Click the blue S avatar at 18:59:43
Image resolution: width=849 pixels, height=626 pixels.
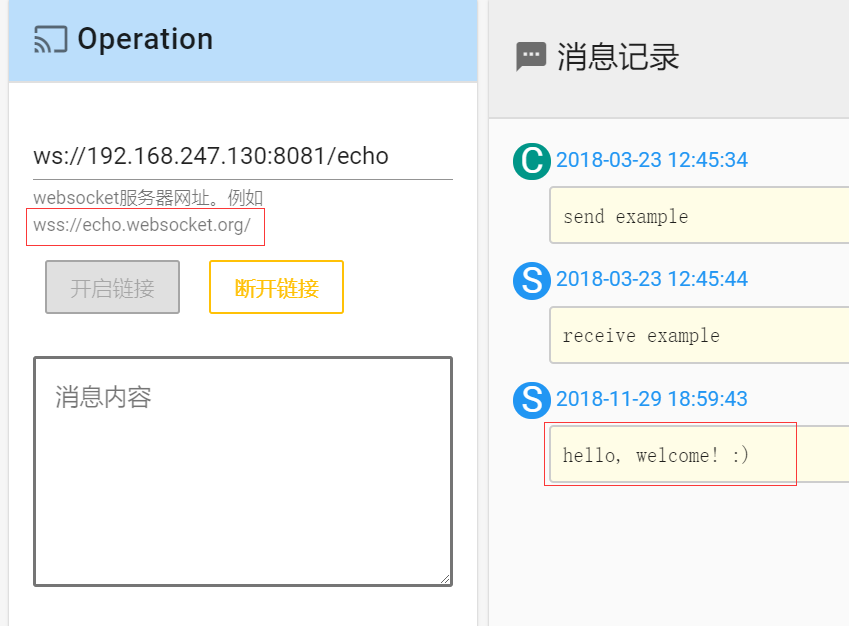(x=531, y=399)
